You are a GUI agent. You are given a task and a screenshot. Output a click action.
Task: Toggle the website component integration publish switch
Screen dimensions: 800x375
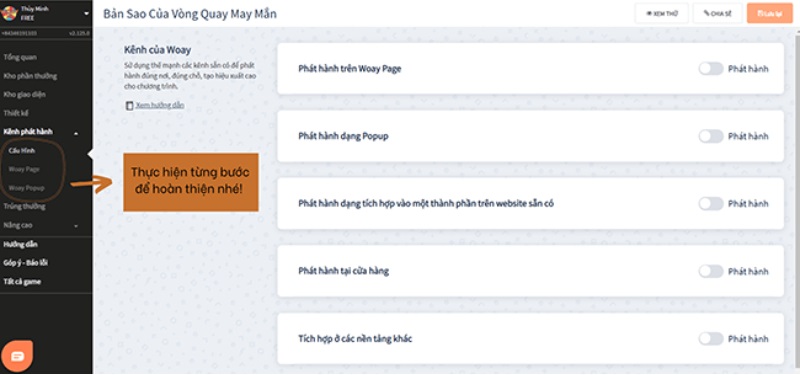tap(711, 204)
